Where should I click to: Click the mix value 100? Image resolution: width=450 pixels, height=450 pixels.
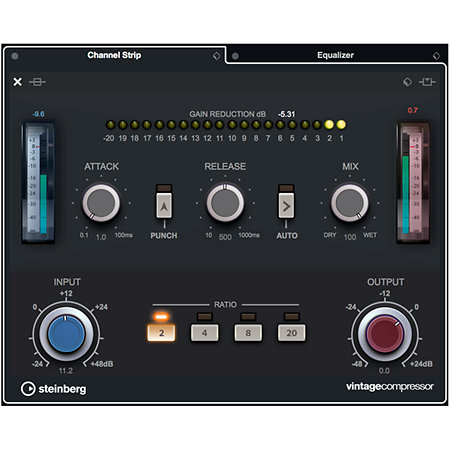pyautogui.click(x=350, y=237)
